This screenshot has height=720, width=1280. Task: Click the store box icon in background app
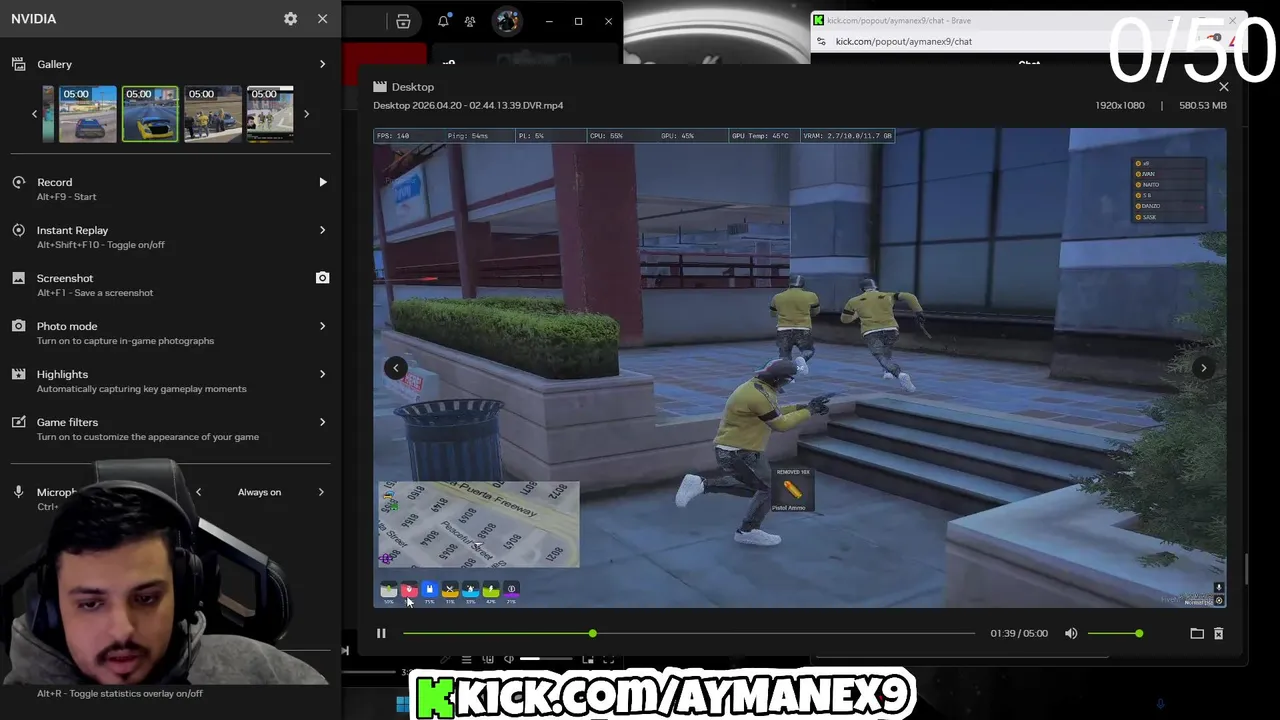403,21
